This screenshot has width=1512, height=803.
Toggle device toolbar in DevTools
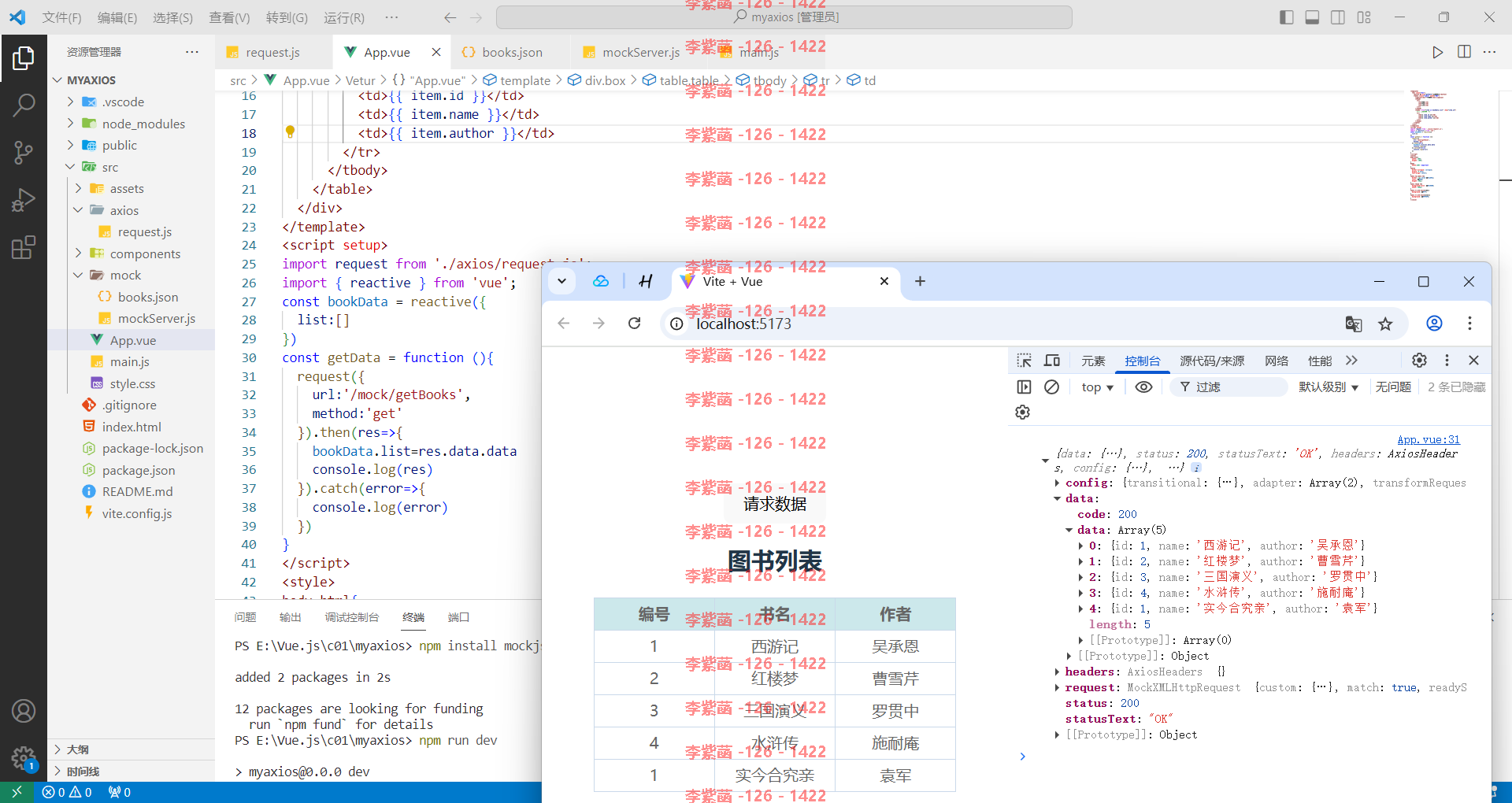(1052, 361)
